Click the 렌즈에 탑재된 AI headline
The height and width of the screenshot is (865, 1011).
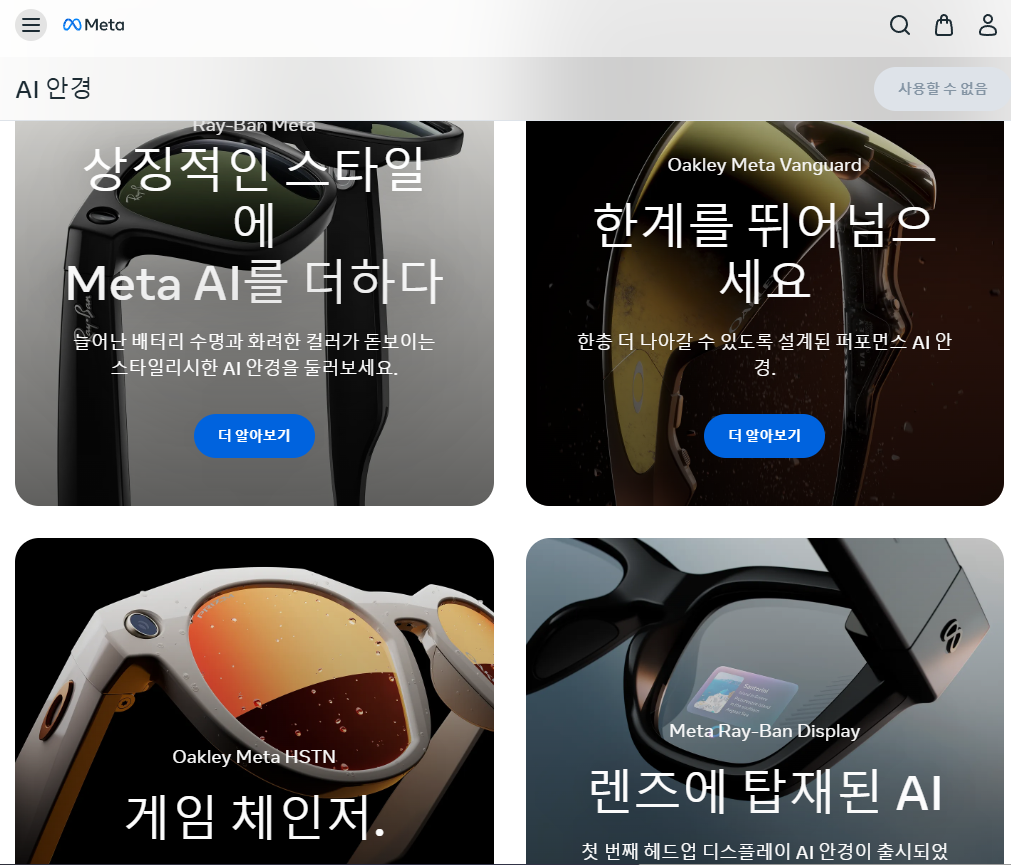(x=765, y=791)
